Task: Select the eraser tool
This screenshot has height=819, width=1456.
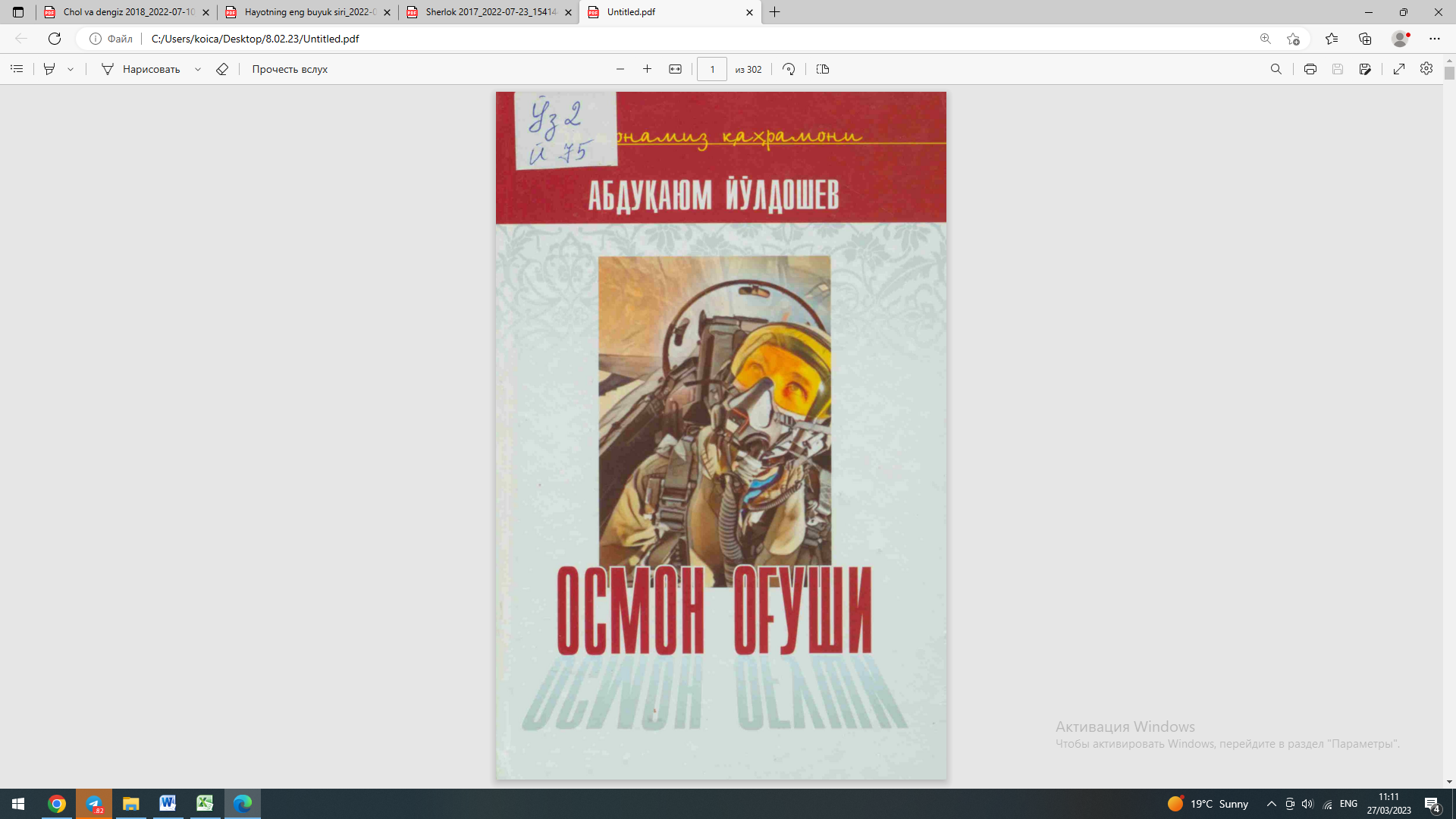Action: coord(222,69)
